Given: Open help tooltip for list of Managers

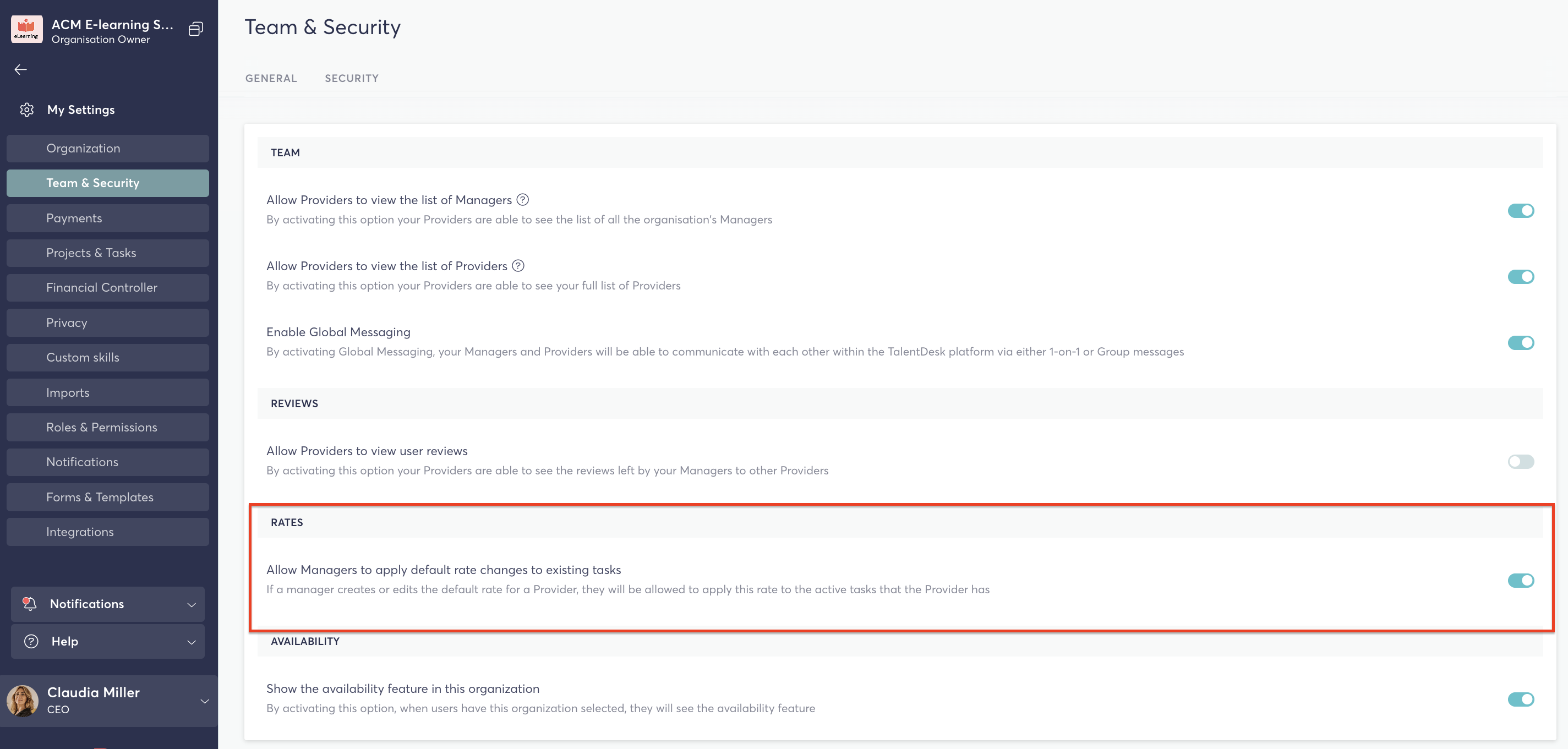Looking at the screenshot, I should point(522,200).
